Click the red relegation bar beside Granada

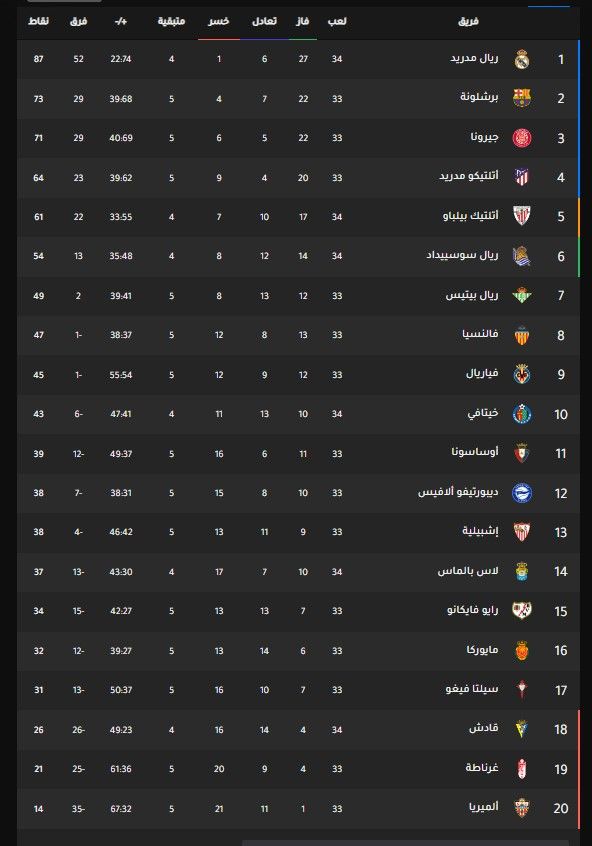(x=578, y=767)
